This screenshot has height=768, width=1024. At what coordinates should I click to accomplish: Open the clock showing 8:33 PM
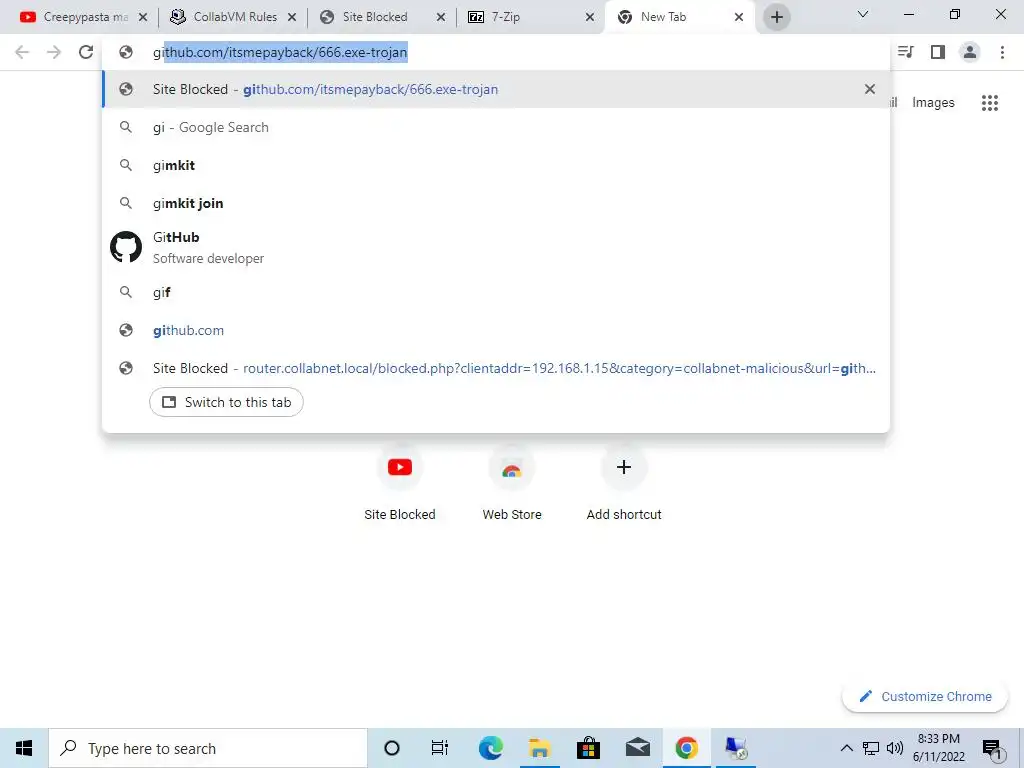click(938, 748)
